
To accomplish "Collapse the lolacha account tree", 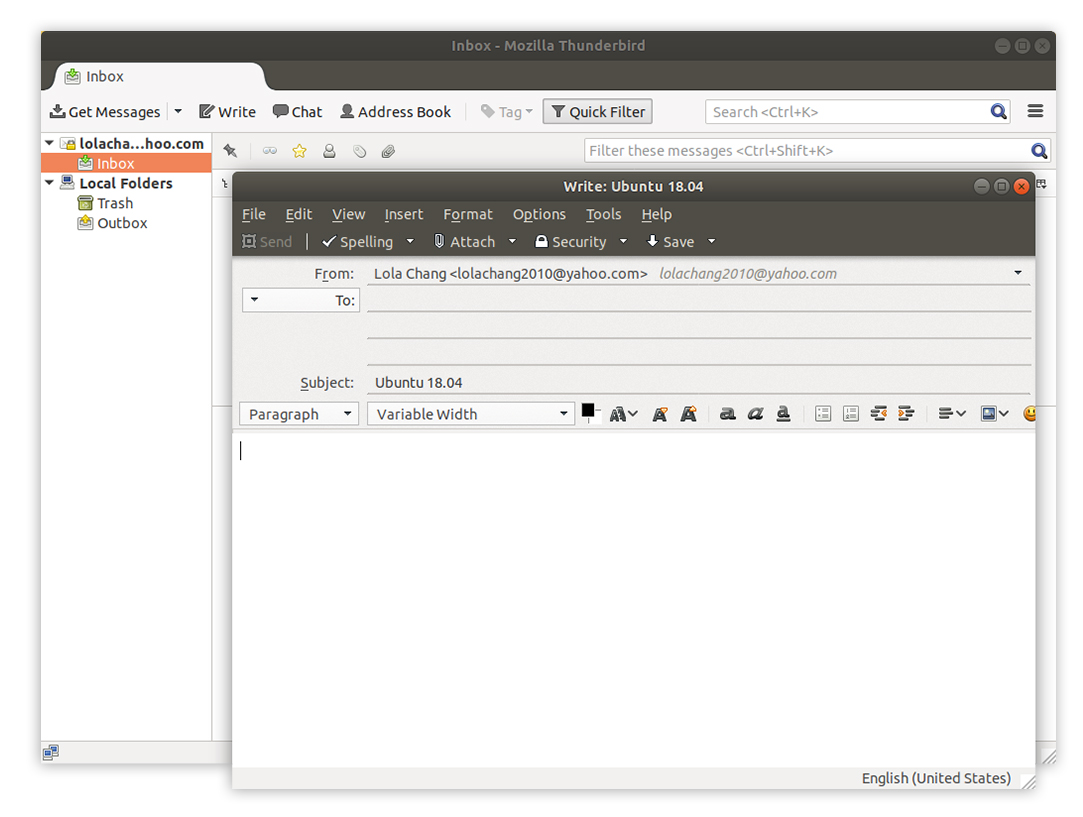I will coord(49,143).
